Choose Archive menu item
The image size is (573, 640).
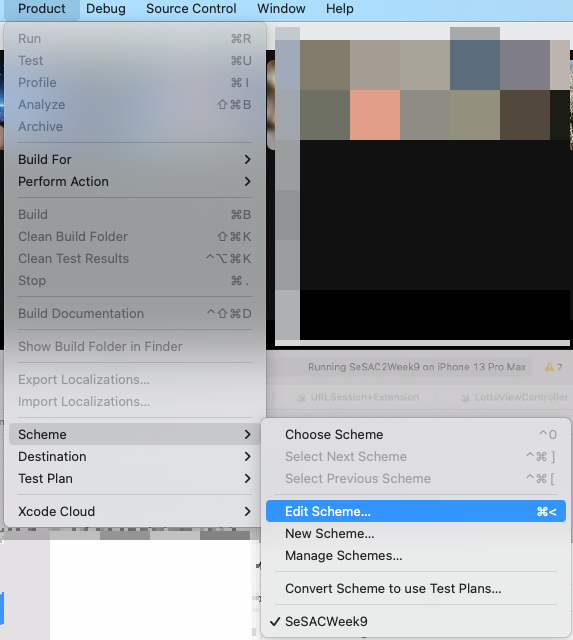point(135,127)
